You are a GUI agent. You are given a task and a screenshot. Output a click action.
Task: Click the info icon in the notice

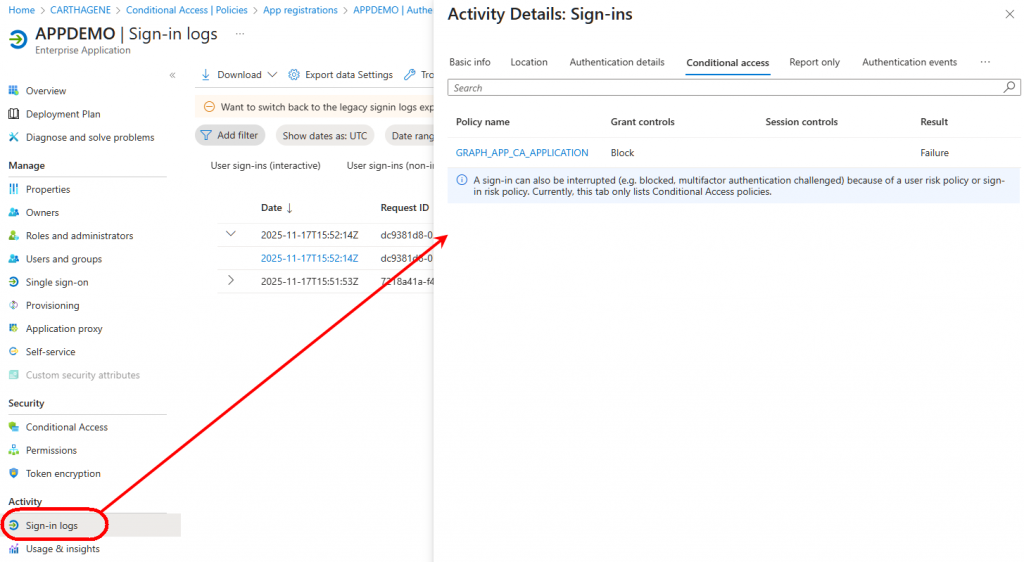pos(462,180)
